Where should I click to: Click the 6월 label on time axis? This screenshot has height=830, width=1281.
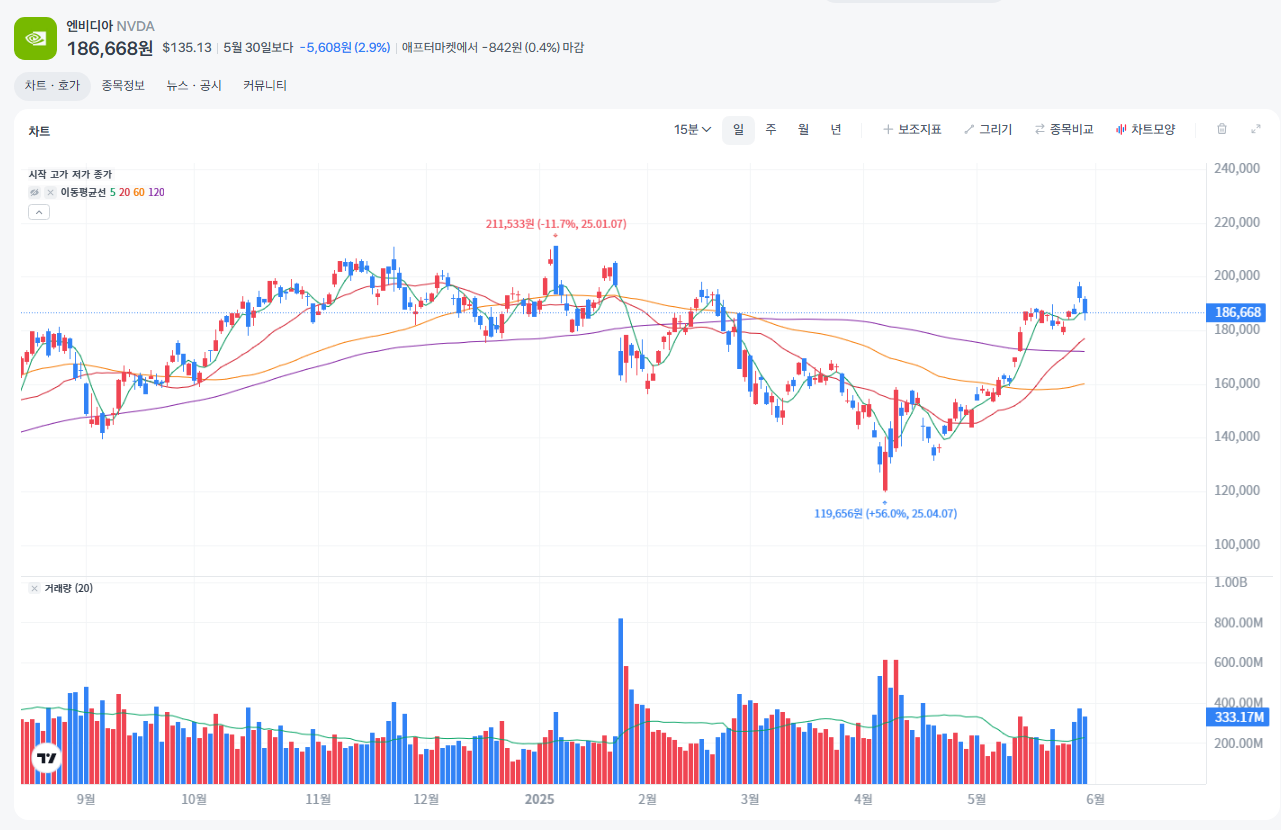coord(1096,799)
